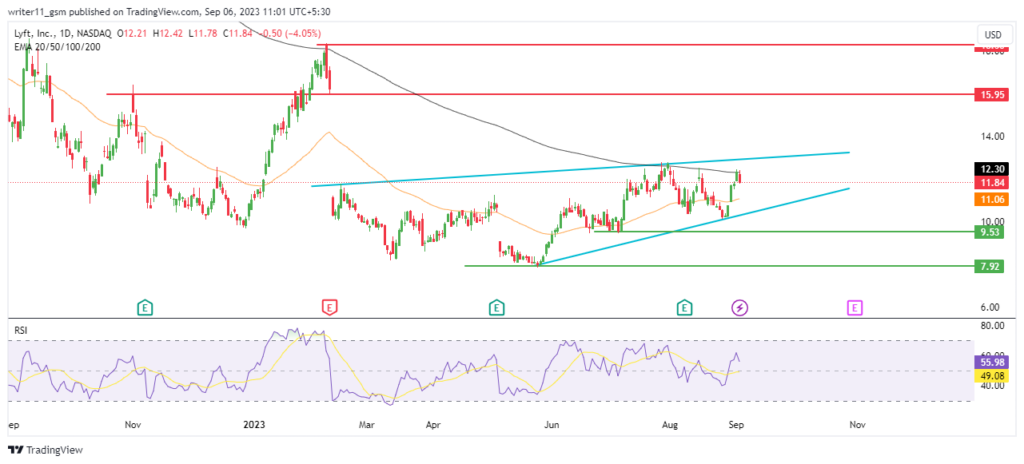Click the TradingView logo at bottom left
1024x464 pixels.
(46, 450)
